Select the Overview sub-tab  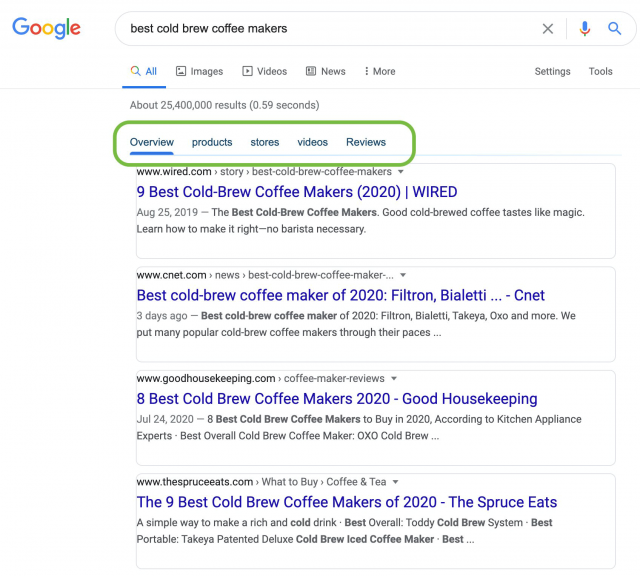coord(151,142)
